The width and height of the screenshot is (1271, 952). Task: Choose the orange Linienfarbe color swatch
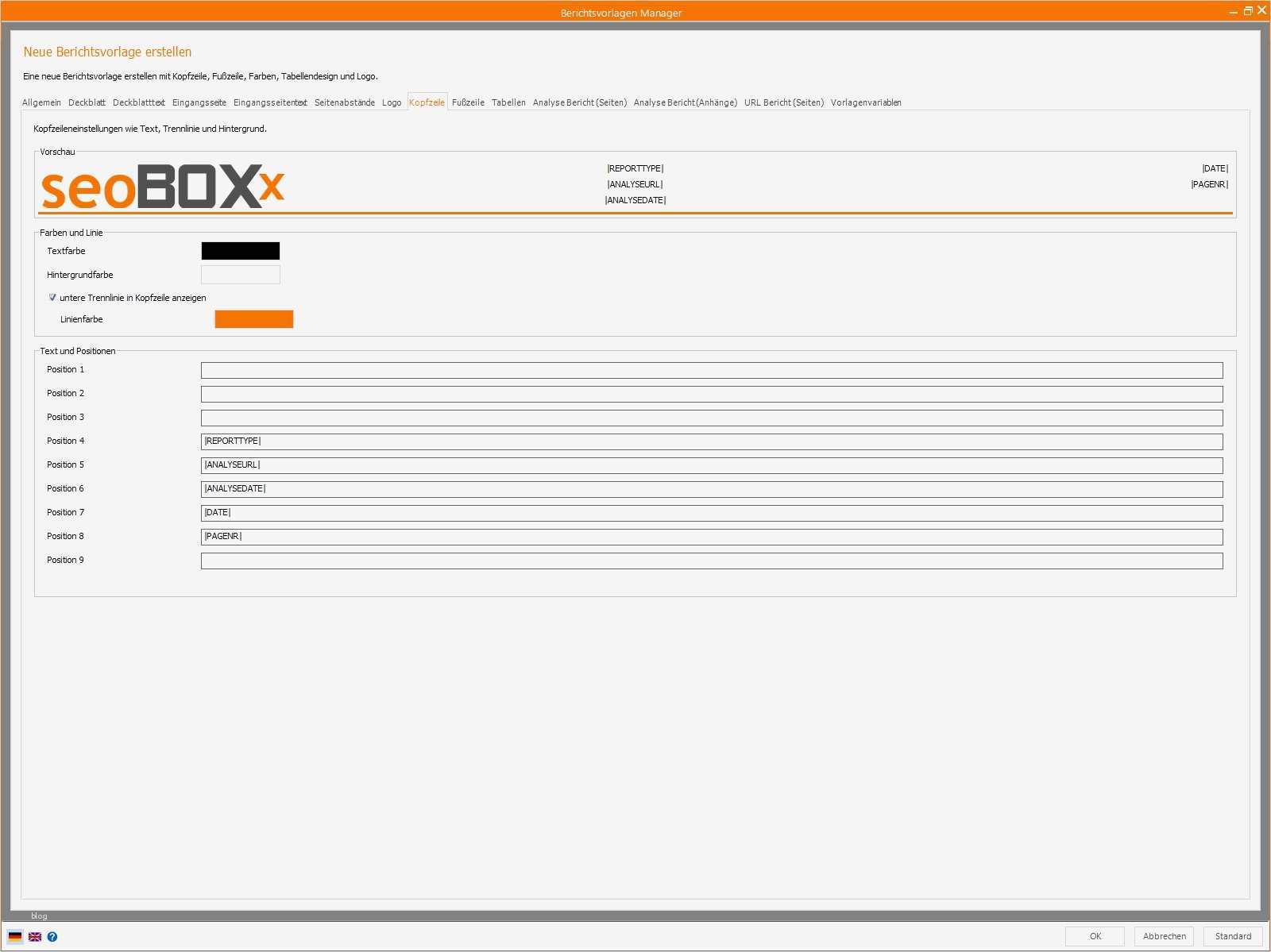pos(254,319)
